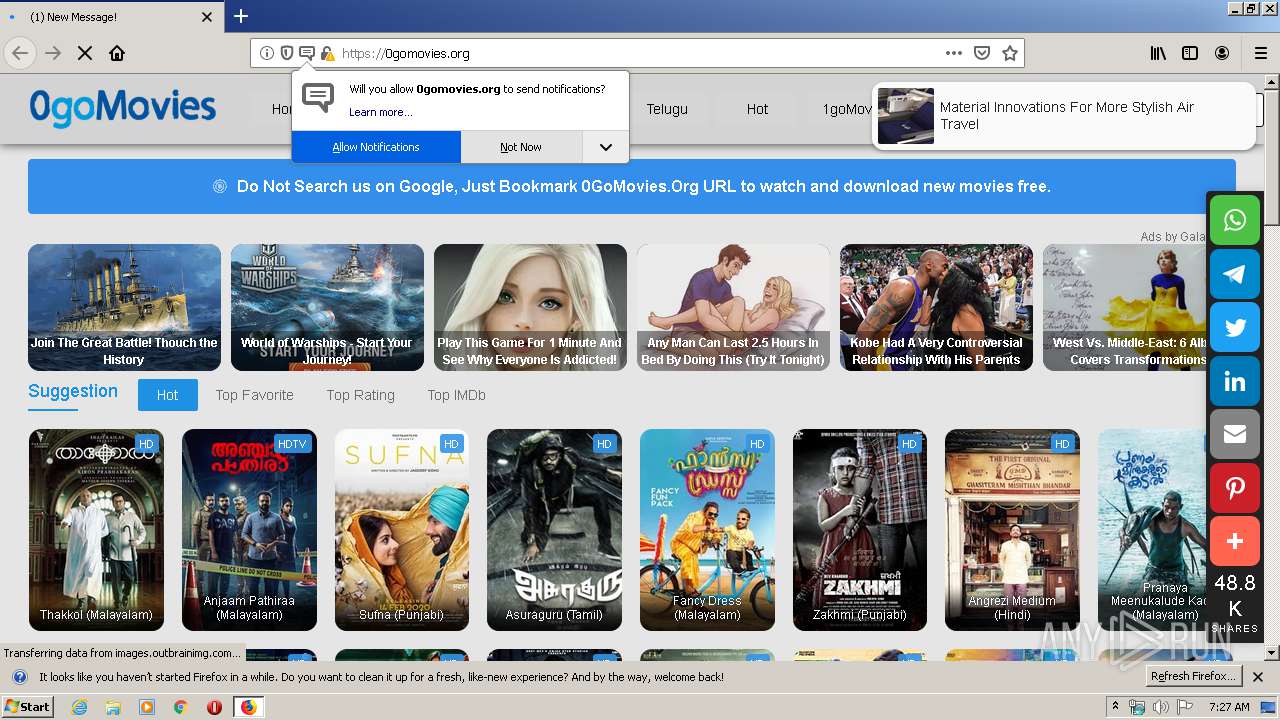Open Learn more link in notification prompt
1280x720 pixels.
pyautogui.click(x=380, y=112)
